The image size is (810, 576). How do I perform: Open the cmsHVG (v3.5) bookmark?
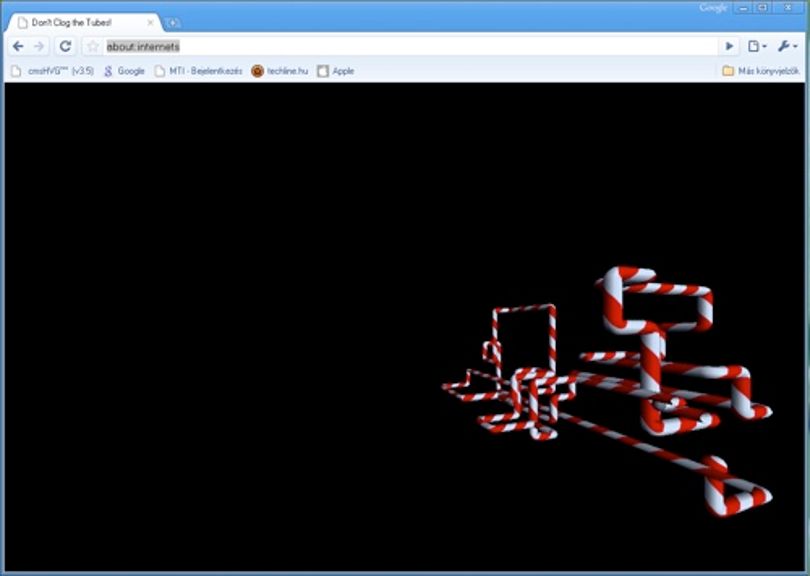tap(53, 71)
